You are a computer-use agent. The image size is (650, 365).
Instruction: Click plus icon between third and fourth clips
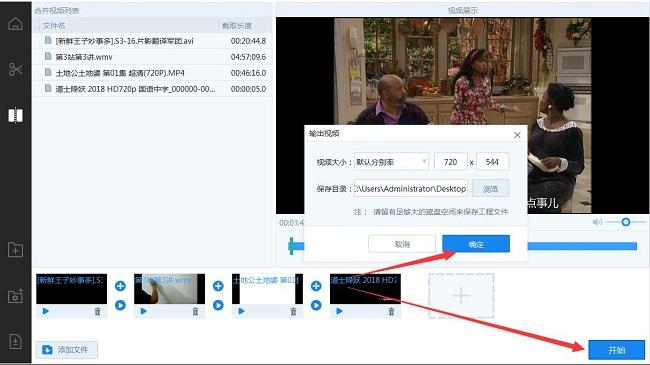[316, 286]
